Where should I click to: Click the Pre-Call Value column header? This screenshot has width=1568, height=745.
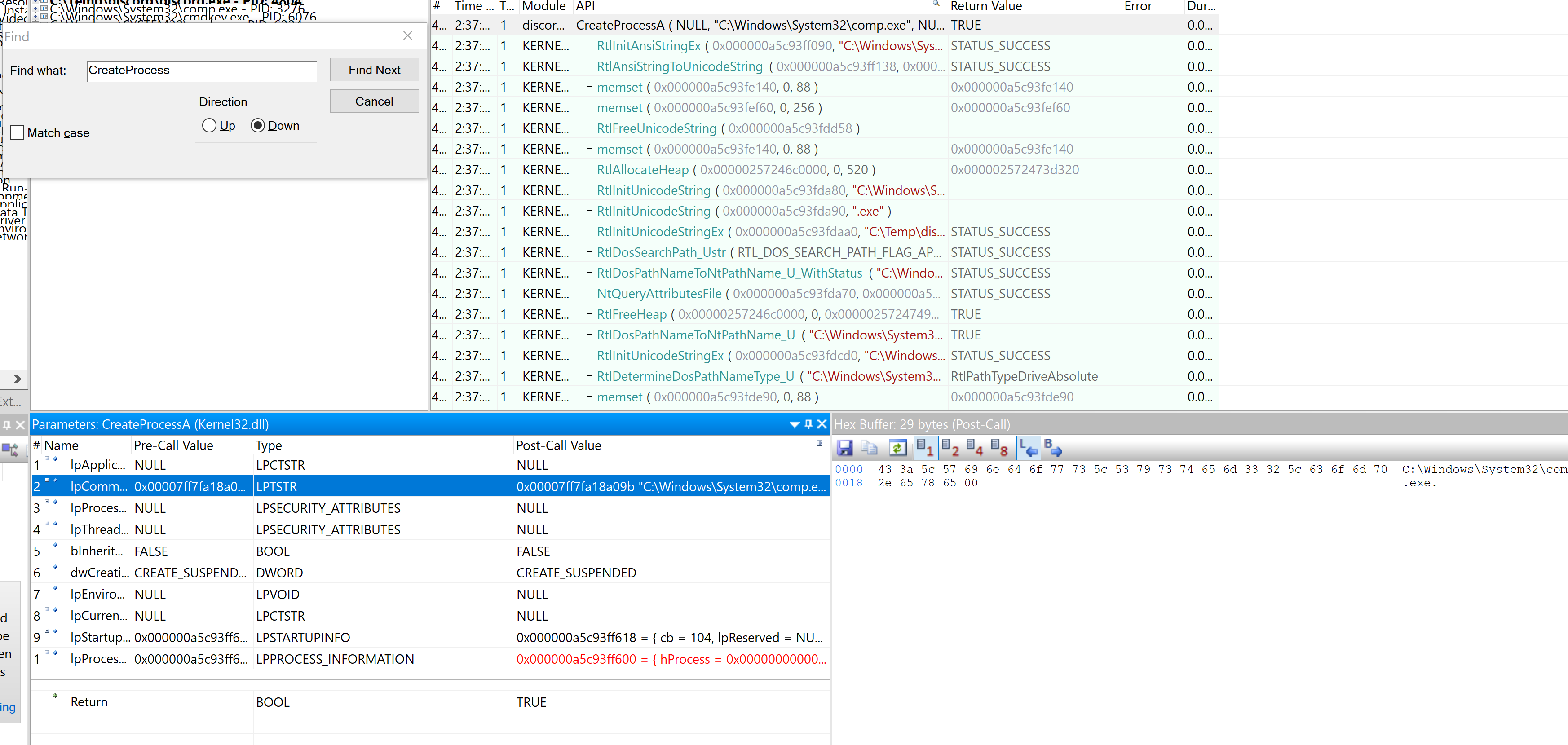192,445
